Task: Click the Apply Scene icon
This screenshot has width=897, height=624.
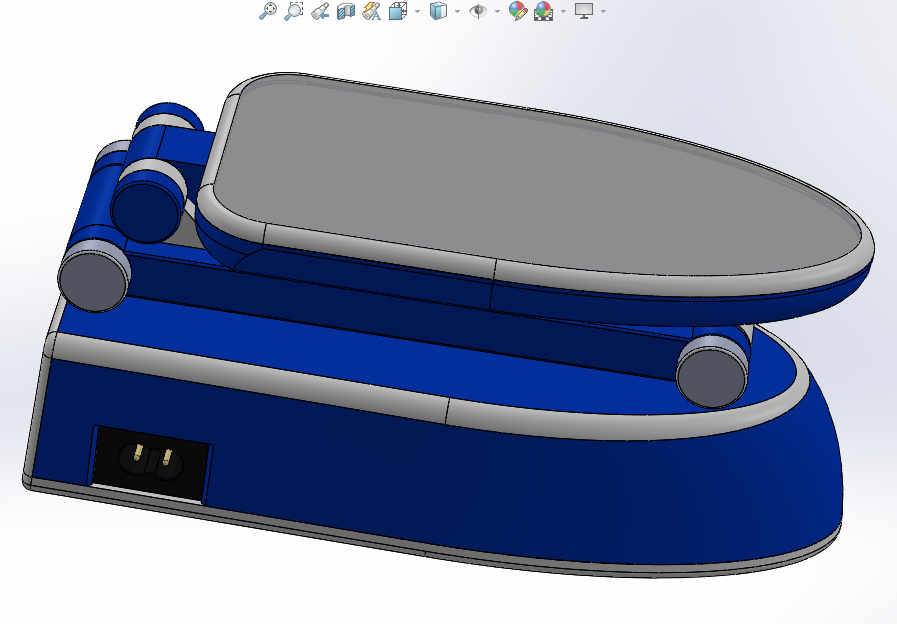Action: [x=543, y=11]
